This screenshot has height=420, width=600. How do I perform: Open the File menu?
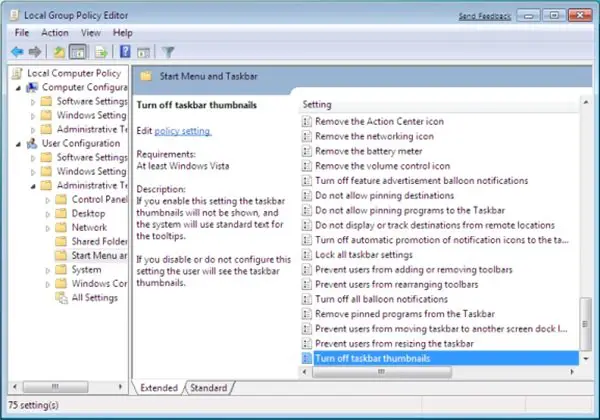pos(22,33)
